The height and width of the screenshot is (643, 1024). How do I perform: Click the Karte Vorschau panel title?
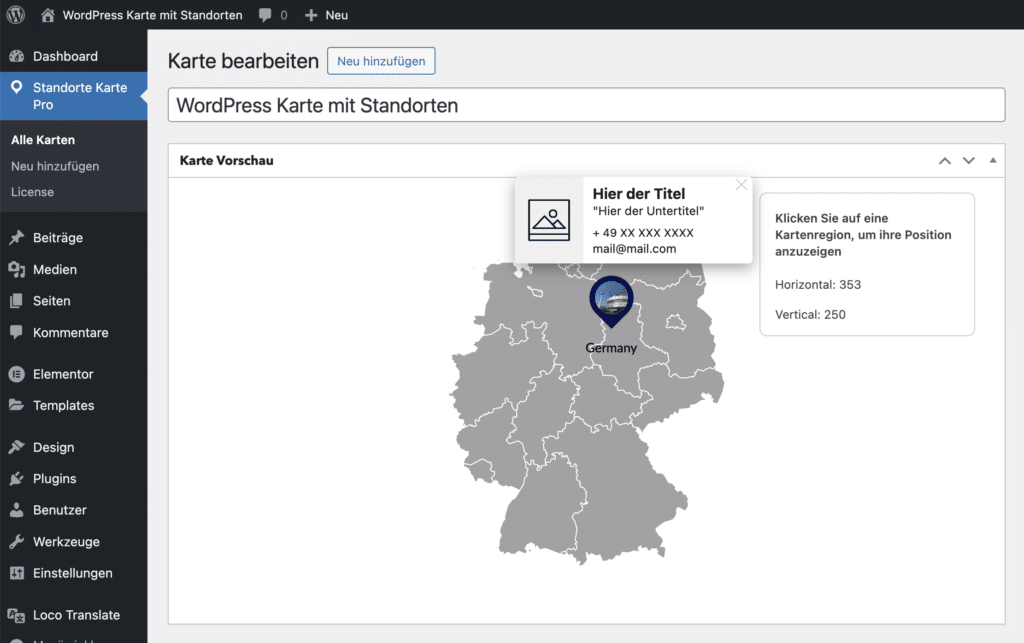(226, 161)
